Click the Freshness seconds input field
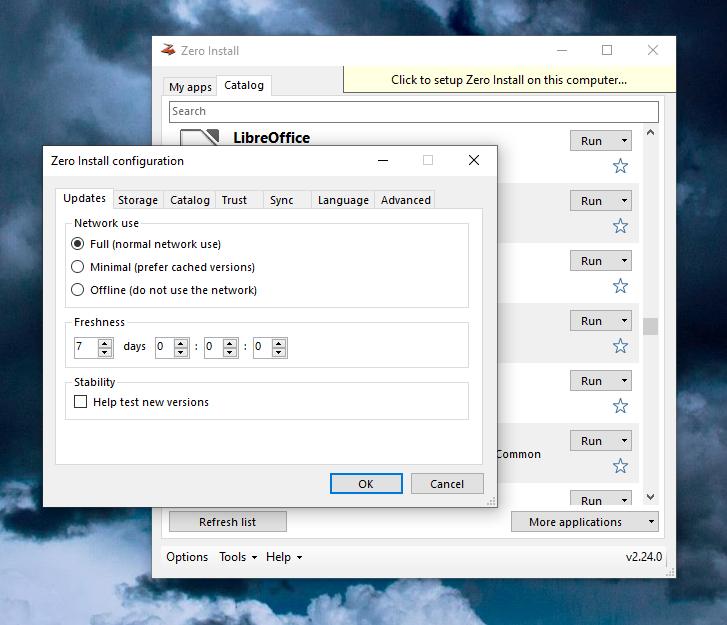 pos(262,347)
